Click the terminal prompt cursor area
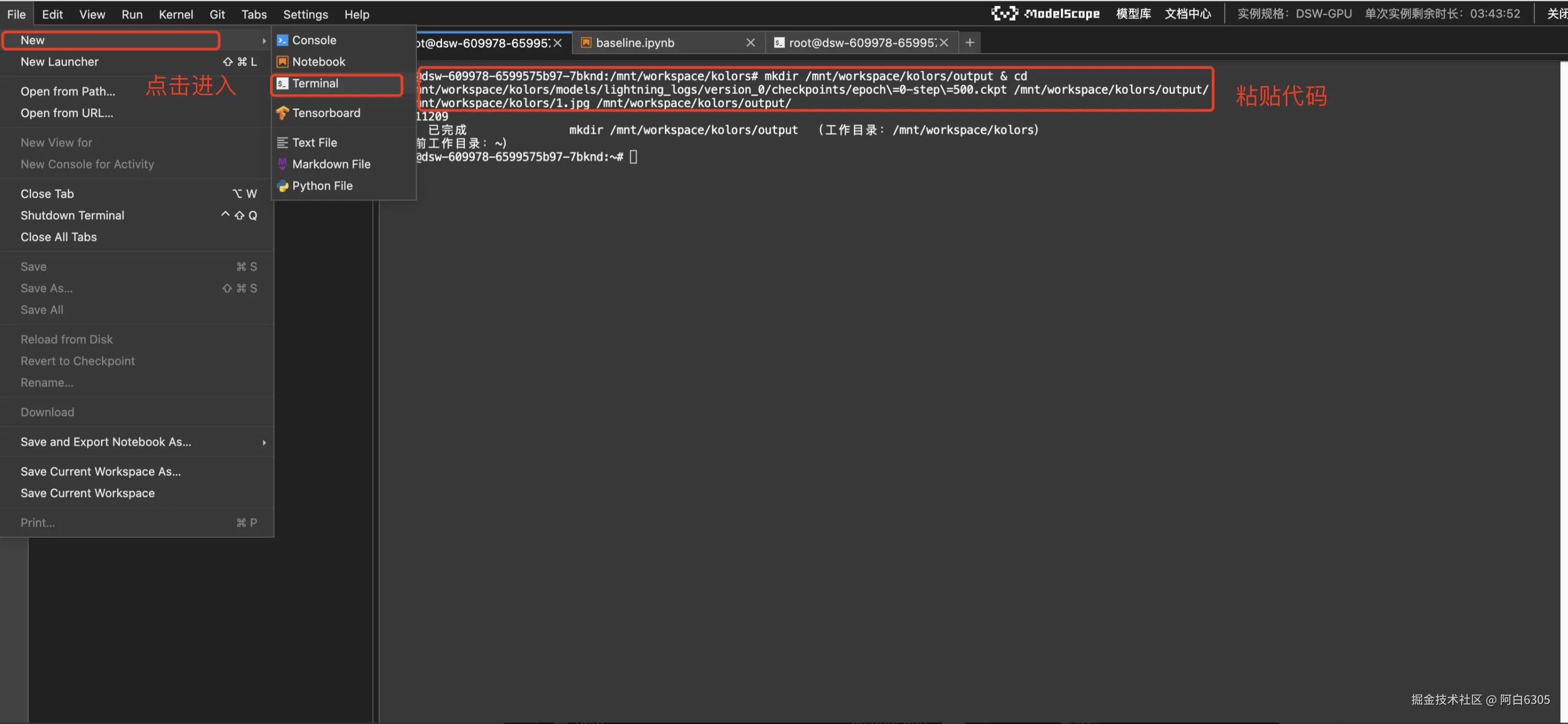The image size is (1568, 724). click(633, 157)
